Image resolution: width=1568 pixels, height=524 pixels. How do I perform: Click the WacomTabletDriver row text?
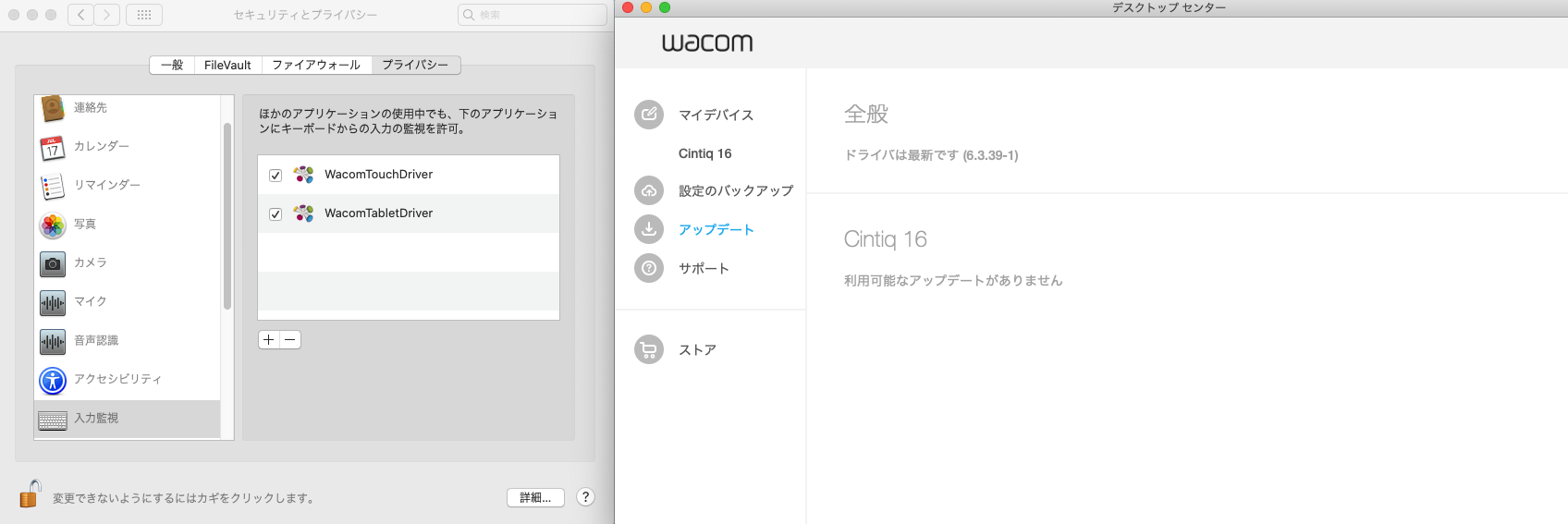[x=378, y=213]
